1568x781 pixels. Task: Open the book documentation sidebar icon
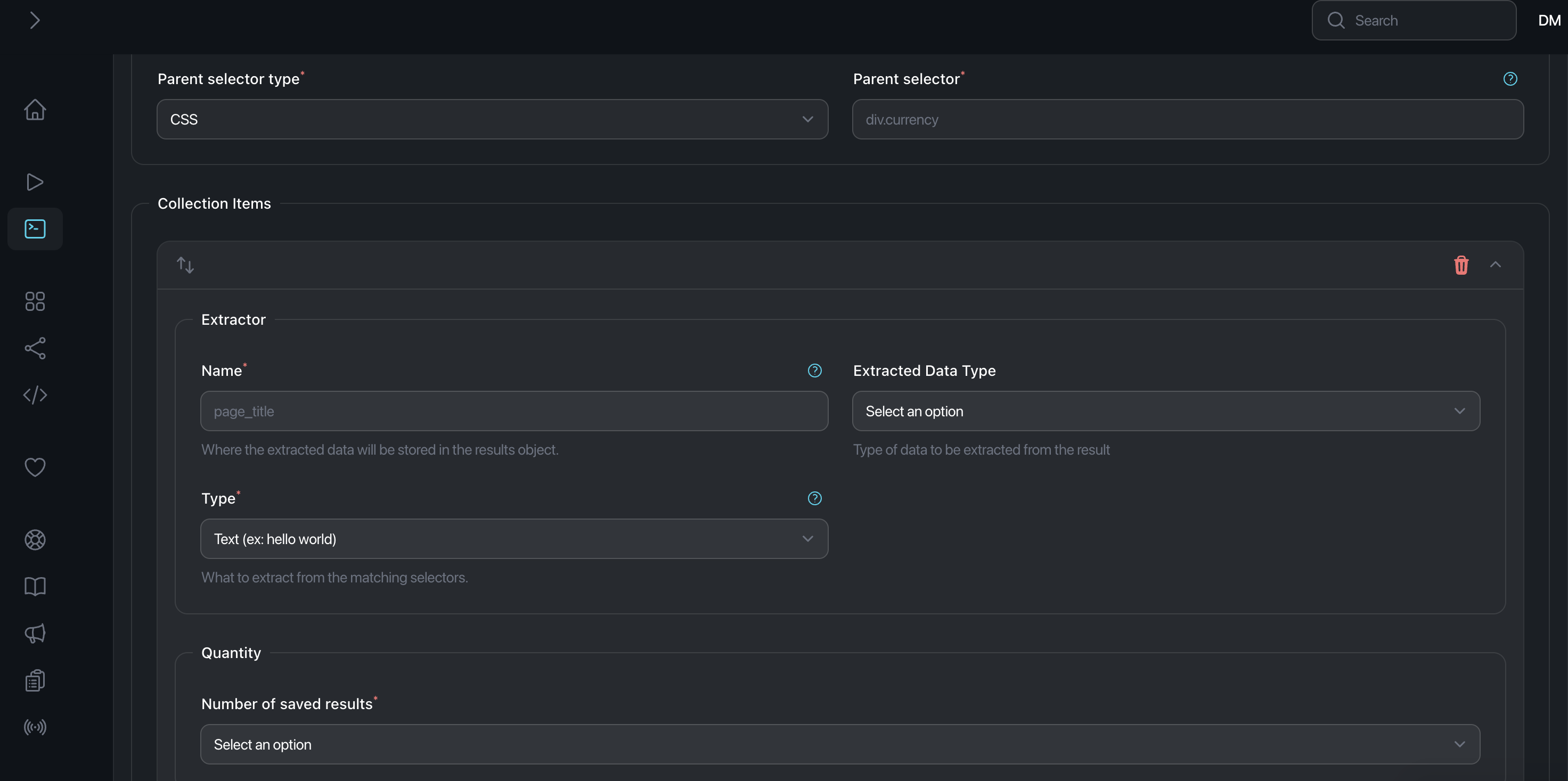35,586
